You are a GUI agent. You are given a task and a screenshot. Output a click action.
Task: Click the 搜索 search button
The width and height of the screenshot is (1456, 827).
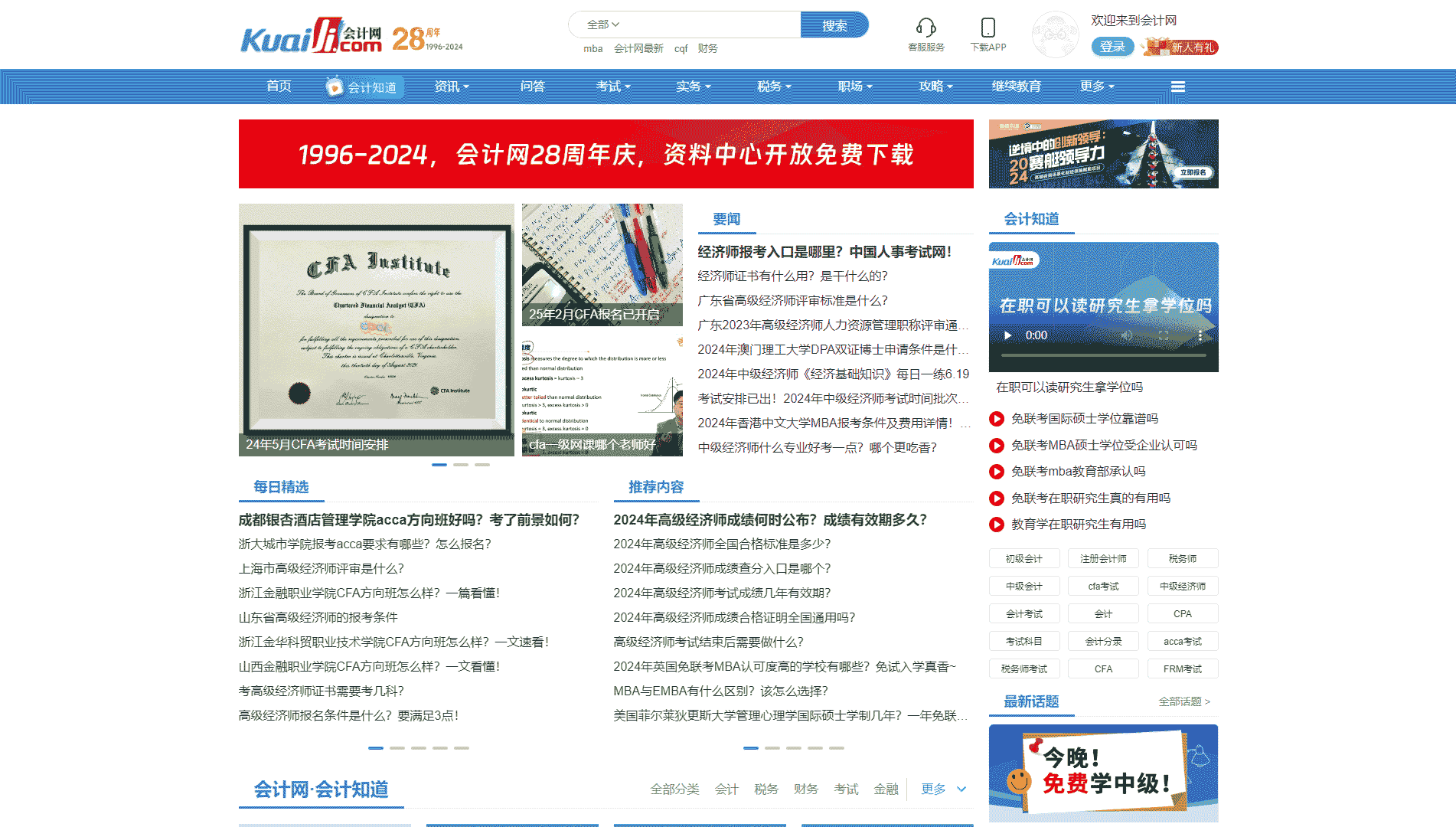834,25
